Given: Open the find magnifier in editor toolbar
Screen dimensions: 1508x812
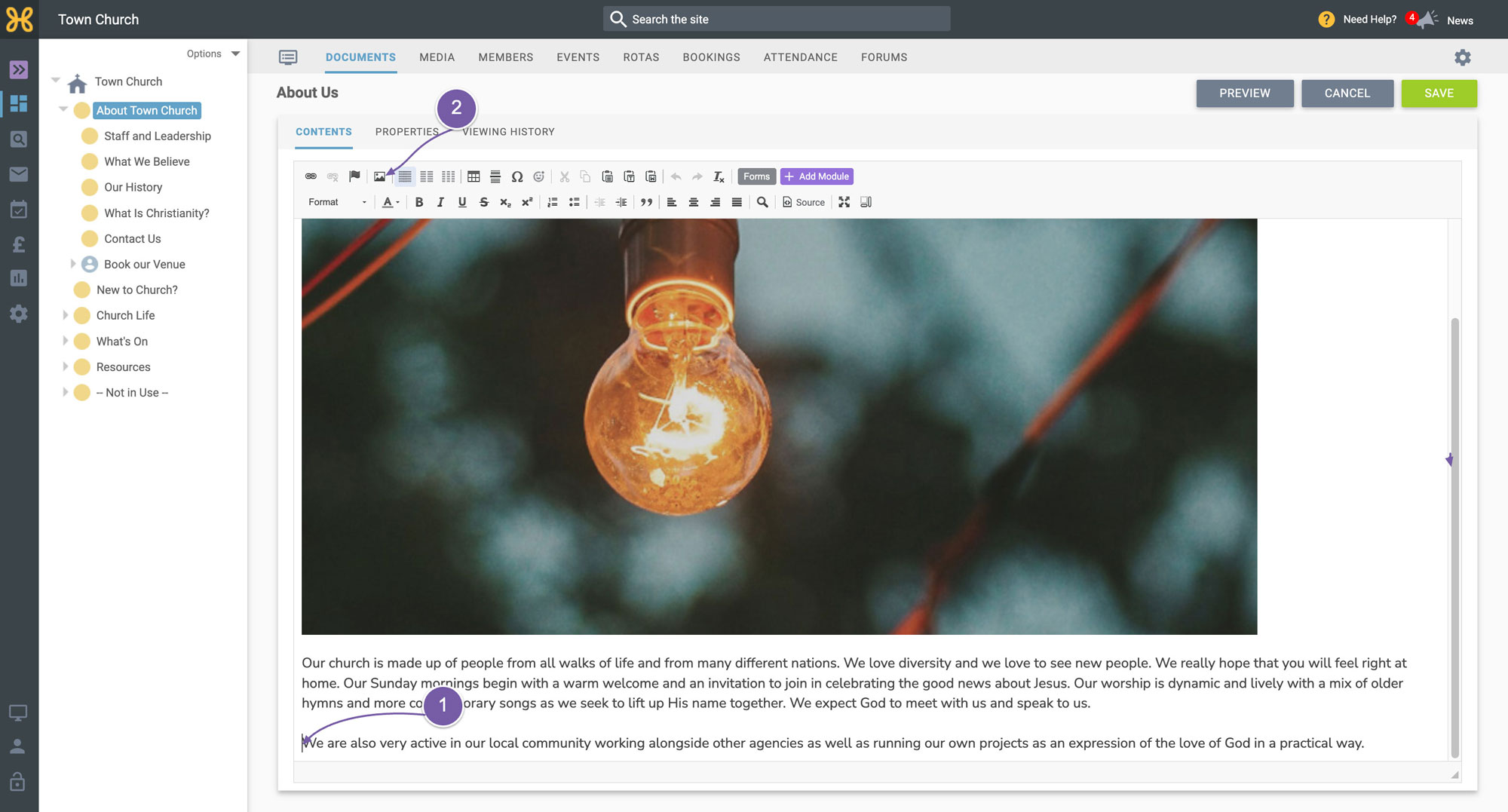Looking at the screenshot, I should coord(762,202).
